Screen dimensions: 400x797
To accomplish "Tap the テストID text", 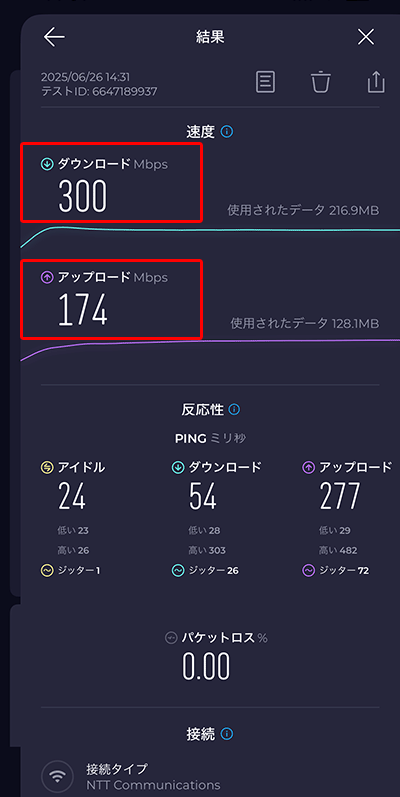I will [99, 91].
